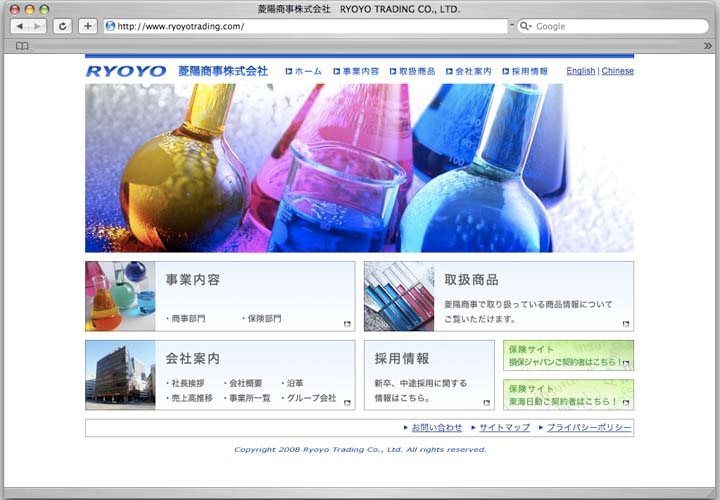Click the URL address bar field

300,26
